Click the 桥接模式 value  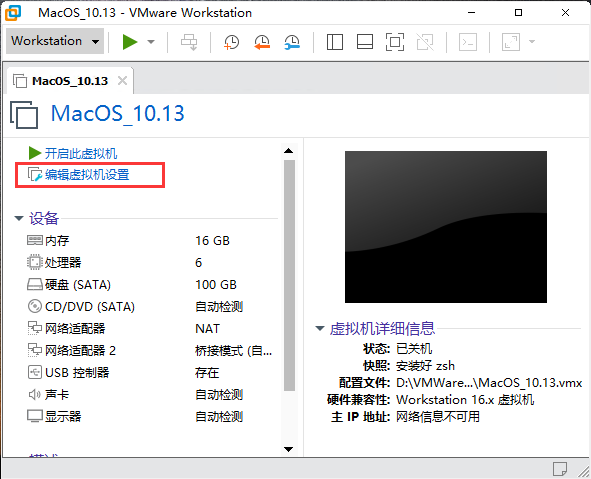click(x=233, y=350)
